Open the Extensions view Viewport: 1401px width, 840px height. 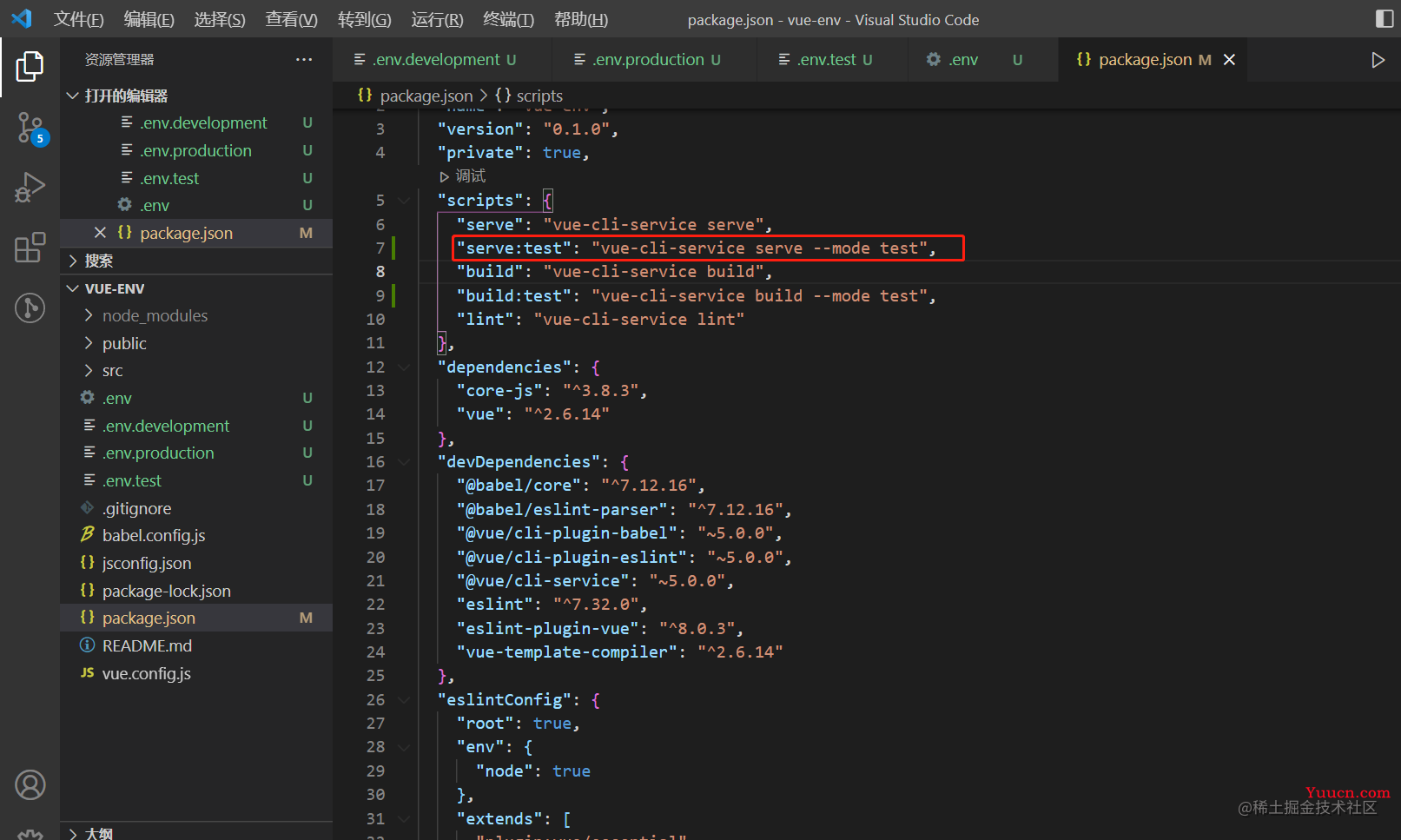pyautogui.click(x=30, y=248)
